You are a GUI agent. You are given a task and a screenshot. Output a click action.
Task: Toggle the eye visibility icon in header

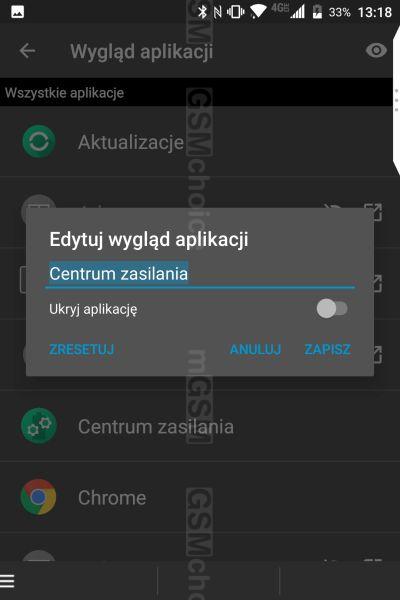click(376, 50)
